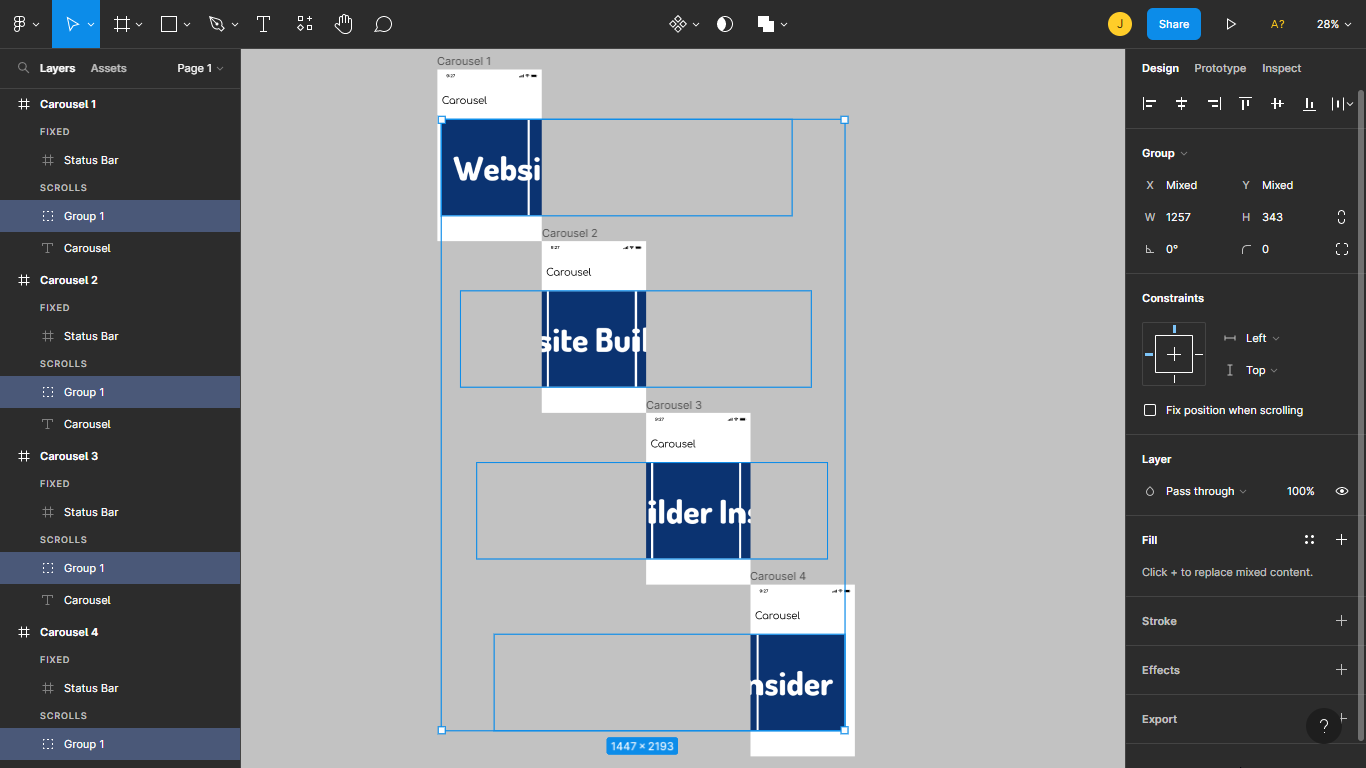
Task: Toggle constrain proportions link icon
Action: 1341,217
